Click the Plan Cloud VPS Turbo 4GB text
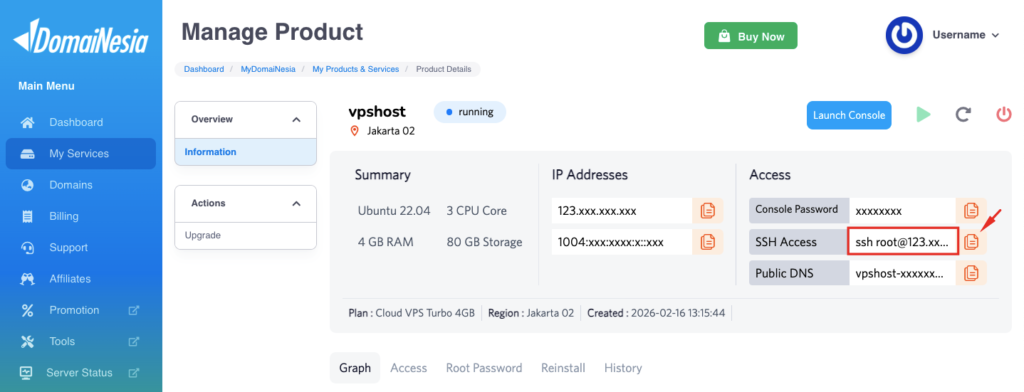1024x392 pixels. tap(411, 313)
